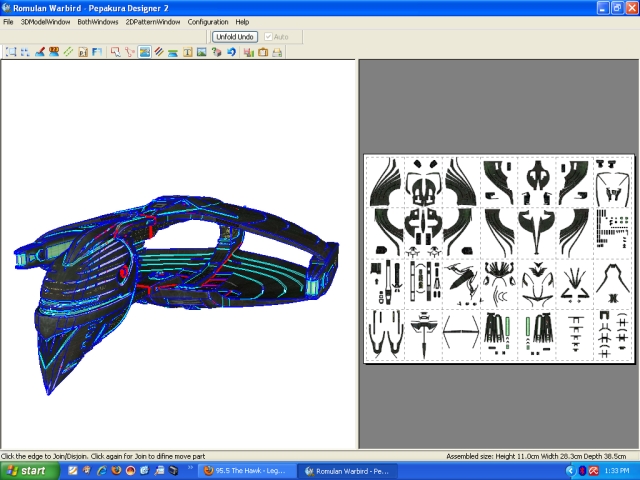Open the BothWindows menu
The width and height of the screenshot is (640, 480).
click(98, 22)
